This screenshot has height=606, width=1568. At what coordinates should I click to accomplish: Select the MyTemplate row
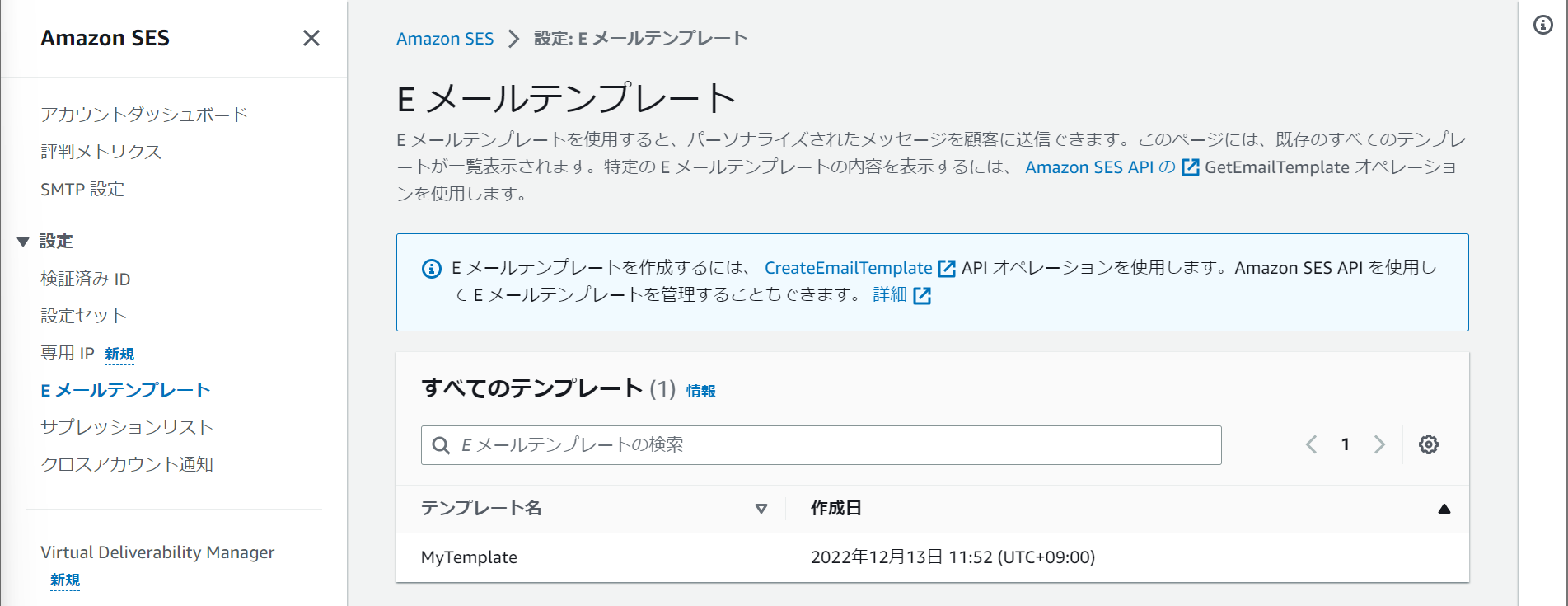(x=469, y=557)
